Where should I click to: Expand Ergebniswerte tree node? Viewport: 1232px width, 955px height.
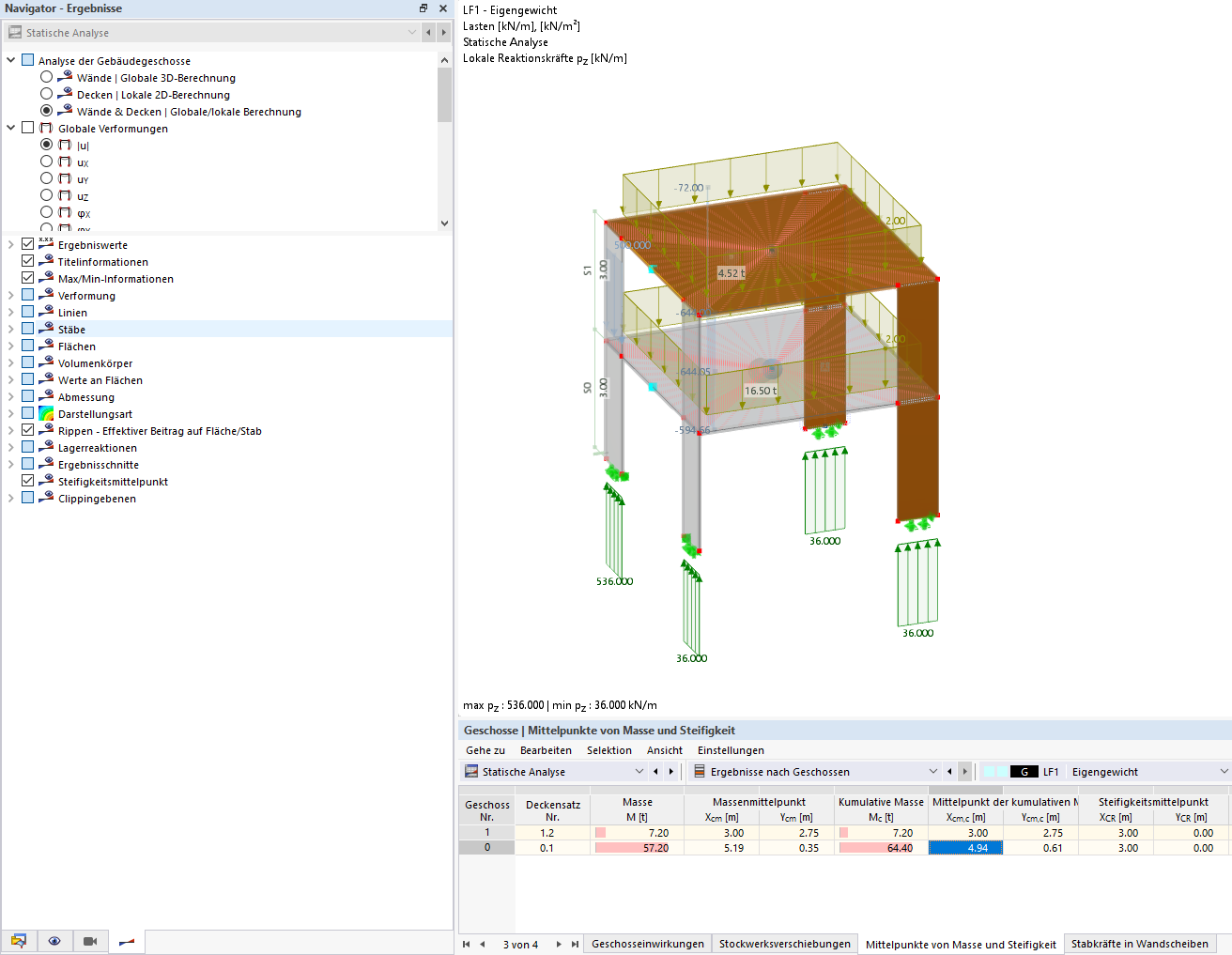tap(11, 244)
